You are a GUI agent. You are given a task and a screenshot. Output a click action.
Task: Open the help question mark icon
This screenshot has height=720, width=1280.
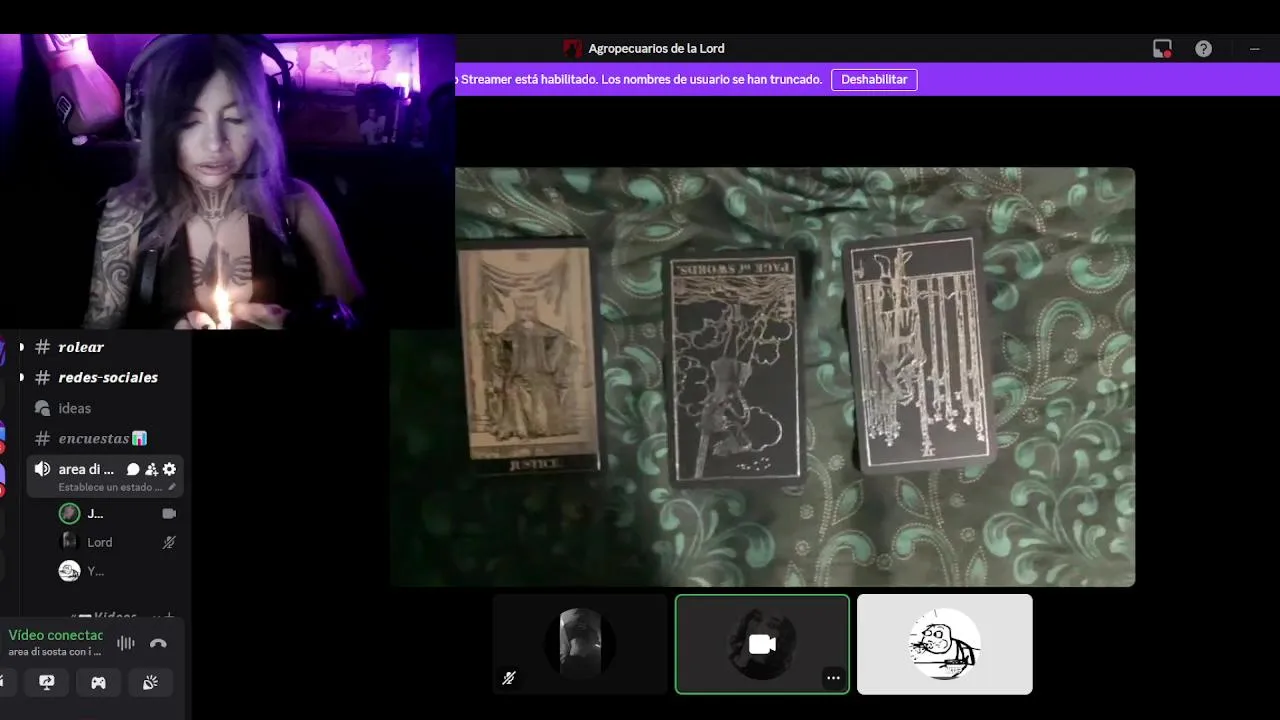point(1204,48)
